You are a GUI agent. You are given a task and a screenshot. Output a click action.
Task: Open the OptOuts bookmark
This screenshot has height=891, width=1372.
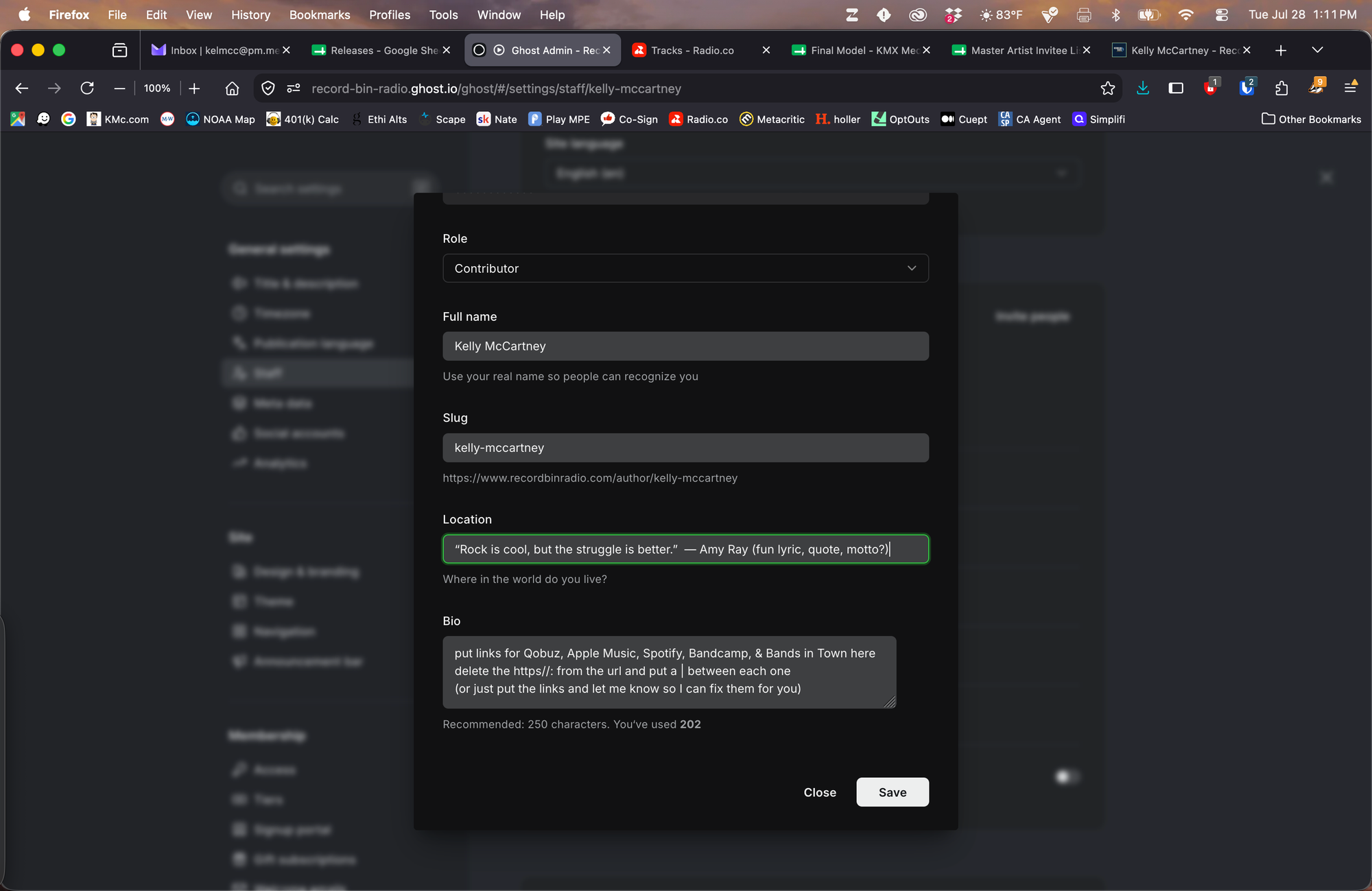click(900, 119)
